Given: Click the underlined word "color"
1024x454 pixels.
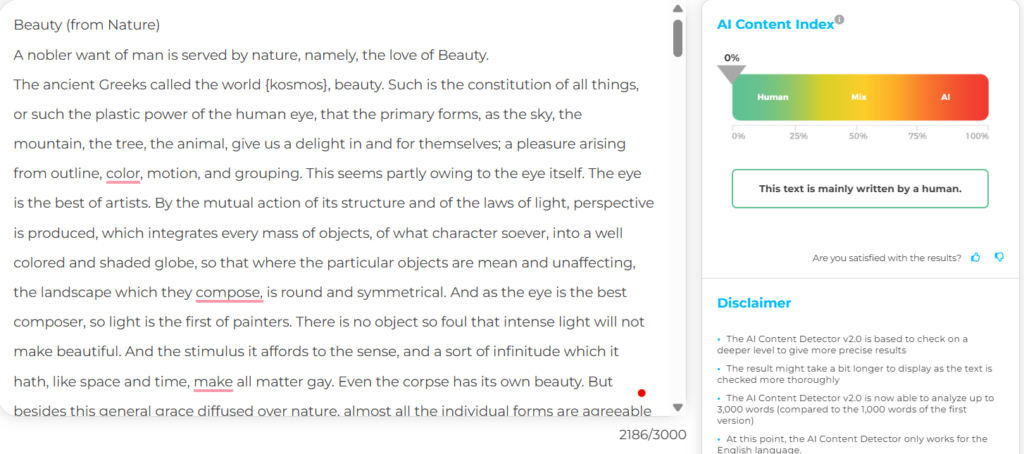Looking at the screenshot, I should [x=123, y=174].
